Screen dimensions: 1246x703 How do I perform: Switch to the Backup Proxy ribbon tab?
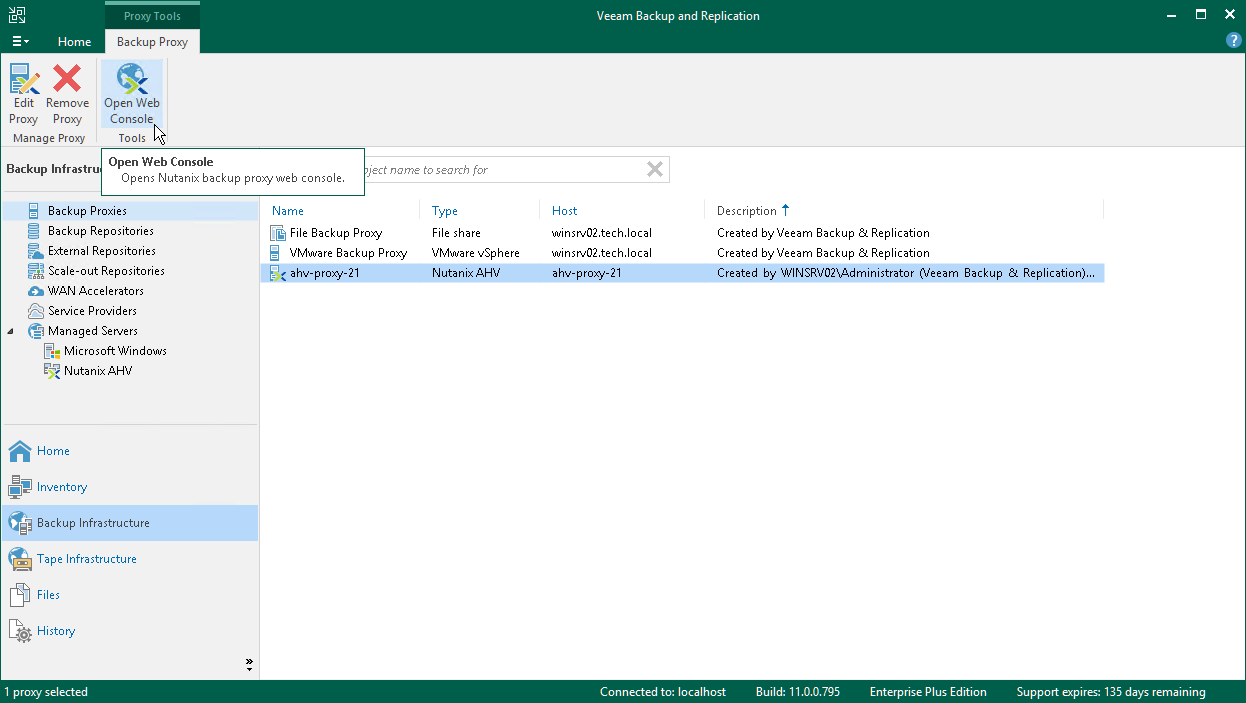coord(152,42)
